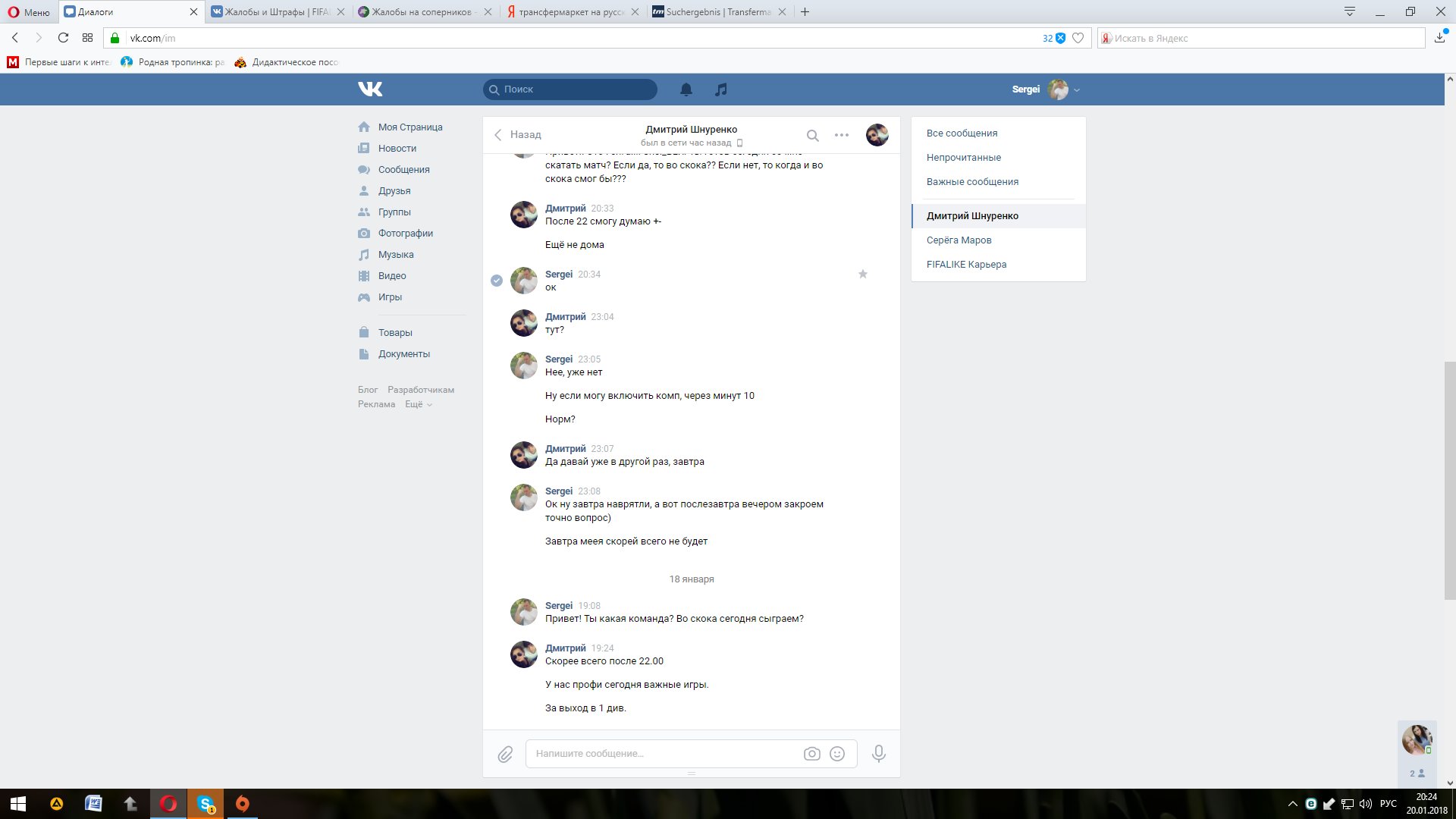Attach photo using camera icon
This screenshot has width=1456, height=819.
(811, 754)
